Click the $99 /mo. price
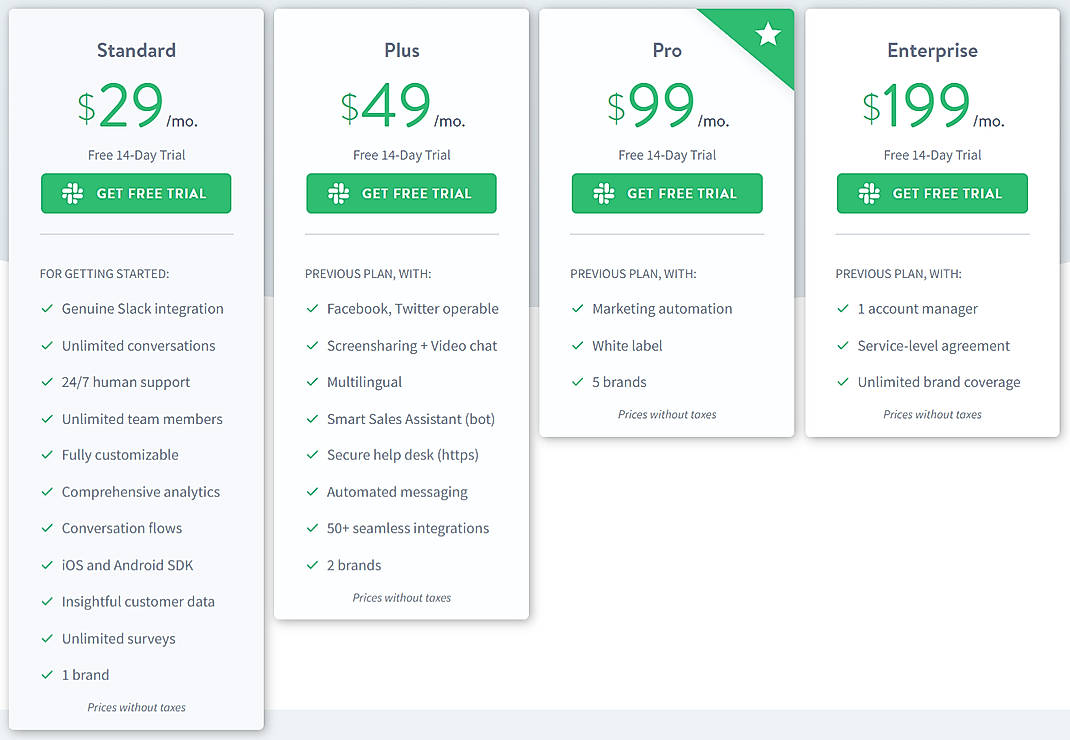This screenshot has height=740, width=1070. click(667, 105)
